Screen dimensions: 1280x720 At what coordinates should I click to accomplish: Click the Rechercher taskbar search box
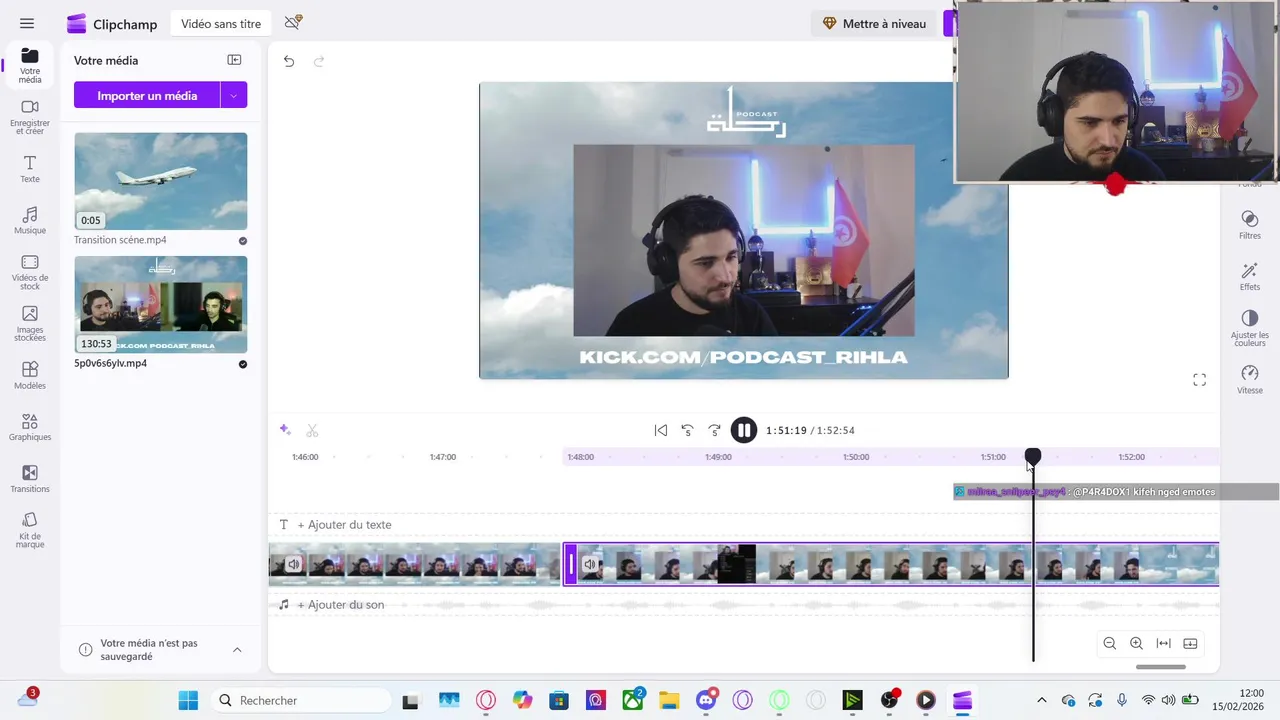tap(301, 700)
